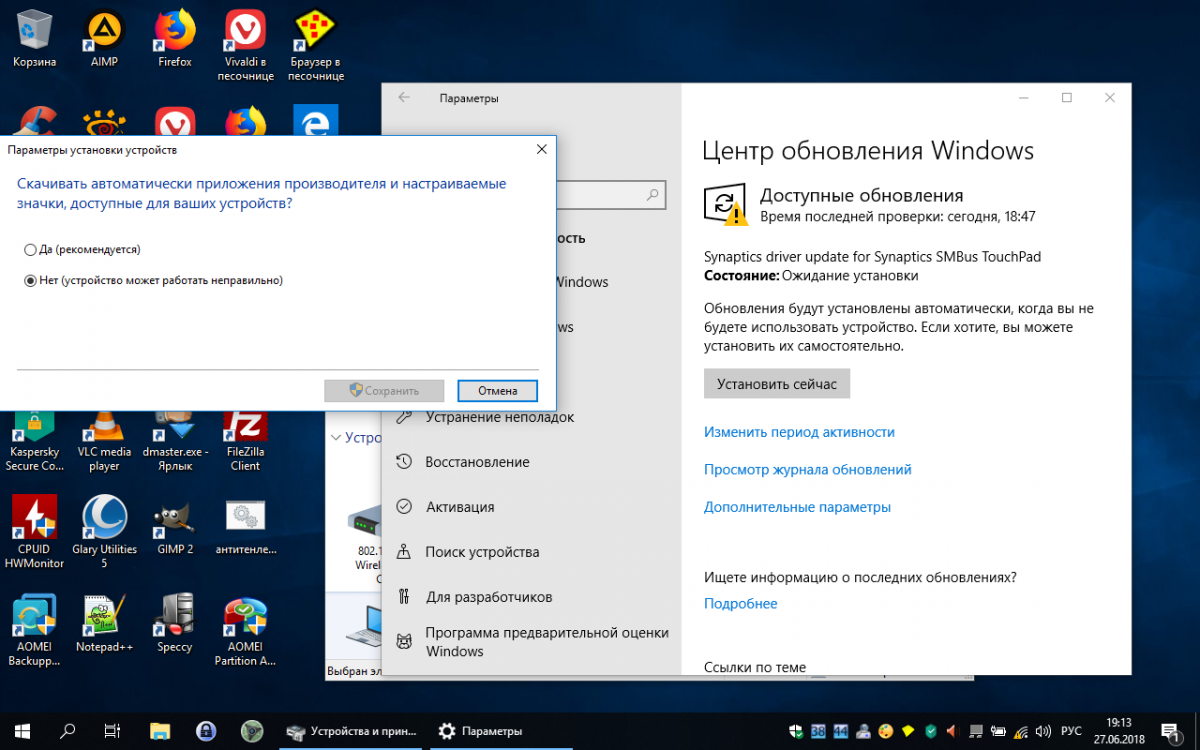
Task: Select the 'Да (рекомендуется)' radio option
Action: pyautogui.click(x=30, y=249)
